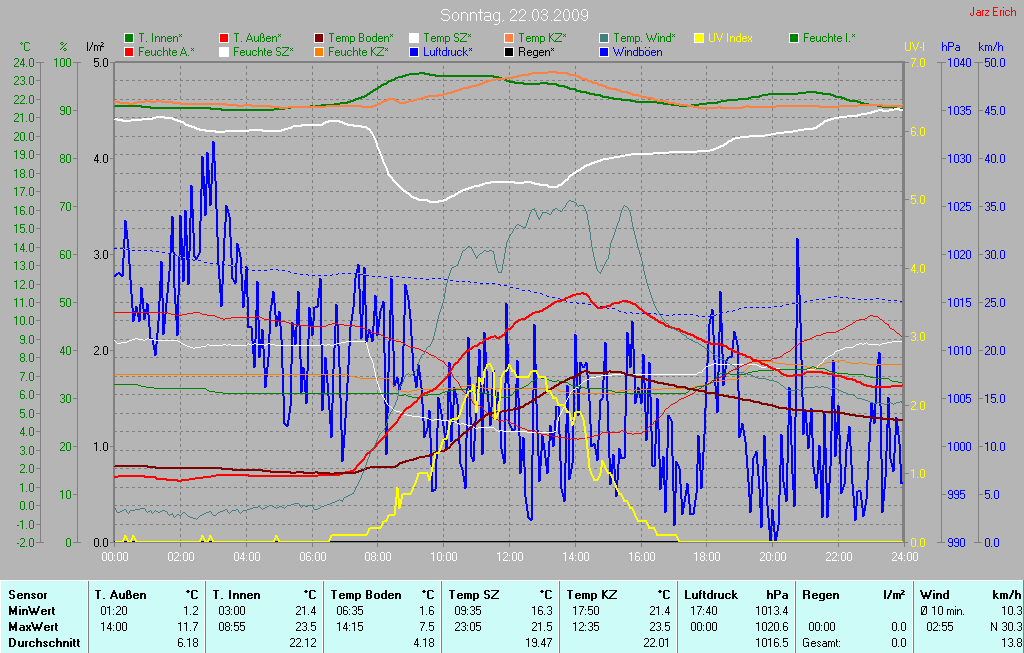Click the yellow UV Index legend swatch
1024x653 pixels.
(699, 39)
